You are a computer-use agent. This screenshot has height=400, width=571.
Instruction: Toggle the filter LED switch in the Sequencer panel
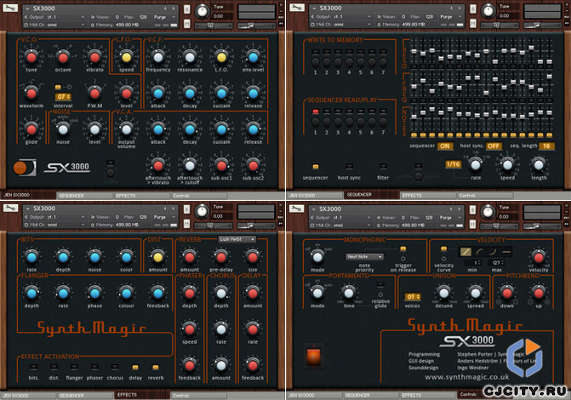383,166
